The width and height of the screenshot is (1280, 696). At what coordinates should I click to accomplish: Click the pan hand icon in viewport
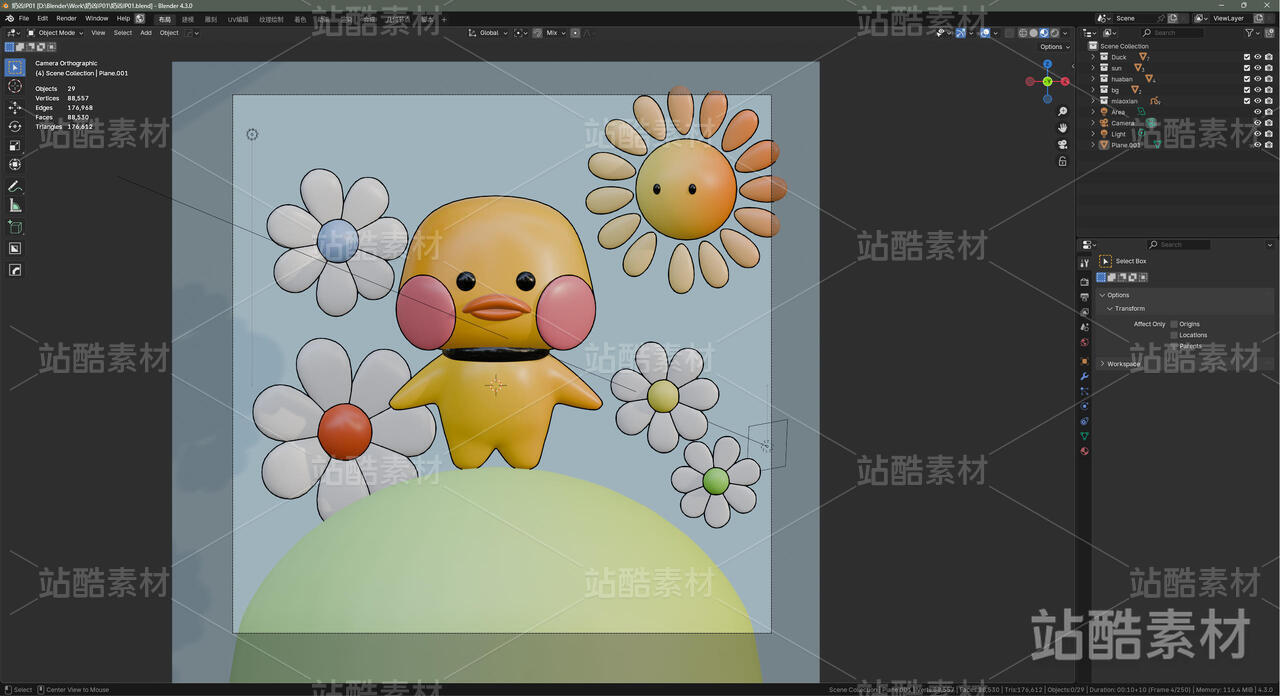click(1063, 128)
